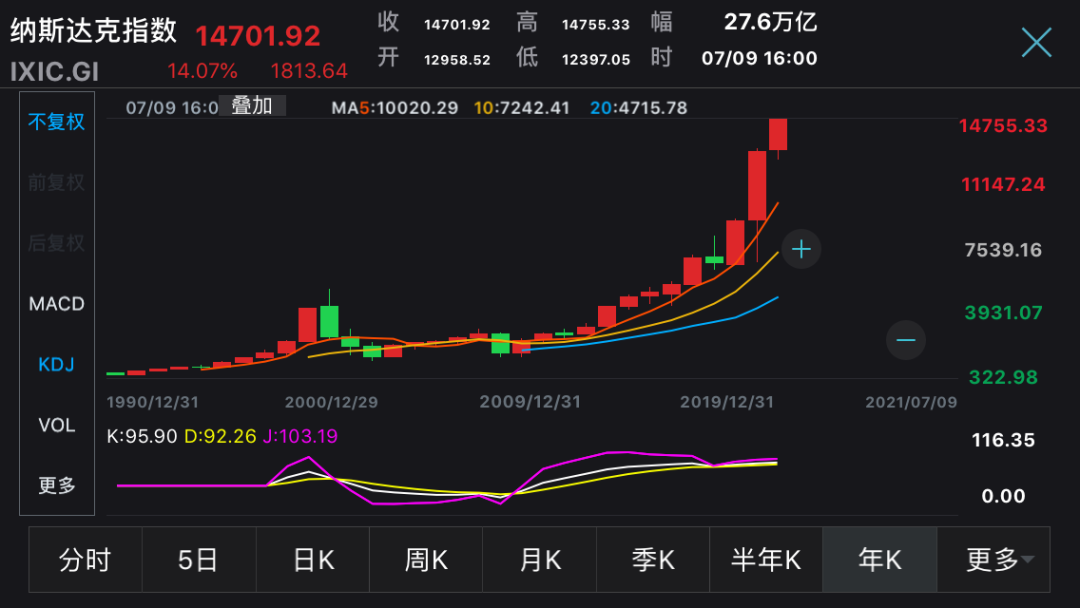Click the 纳斯达克指数 title

[94, 30]
